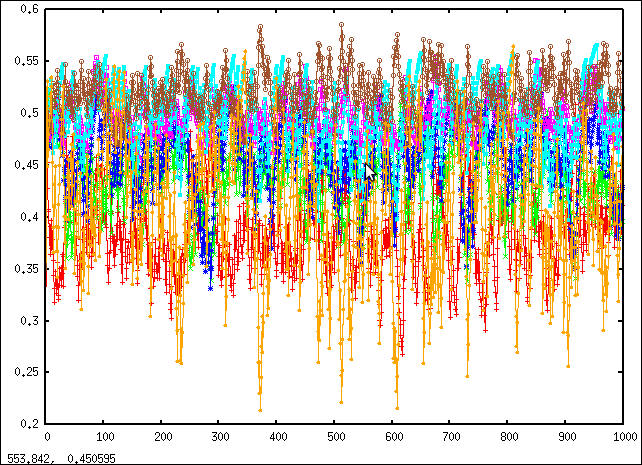The image size is (642, 465).
Task: Click the 1000 label at x-axis end
Action: tap(624, 437)
